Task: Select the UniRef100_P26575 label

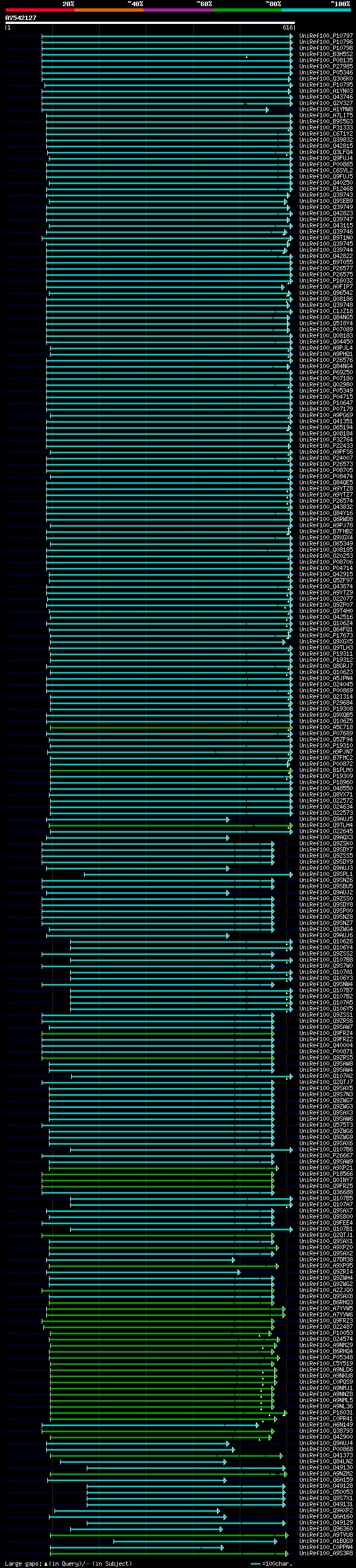Action: (x=326, y=275)
